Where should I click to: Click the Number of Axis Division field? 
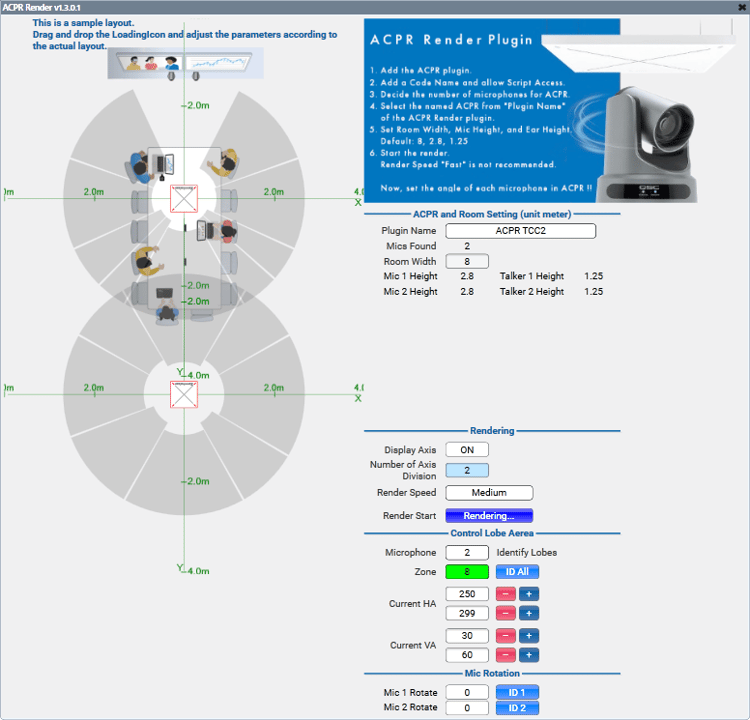(467, 470)
